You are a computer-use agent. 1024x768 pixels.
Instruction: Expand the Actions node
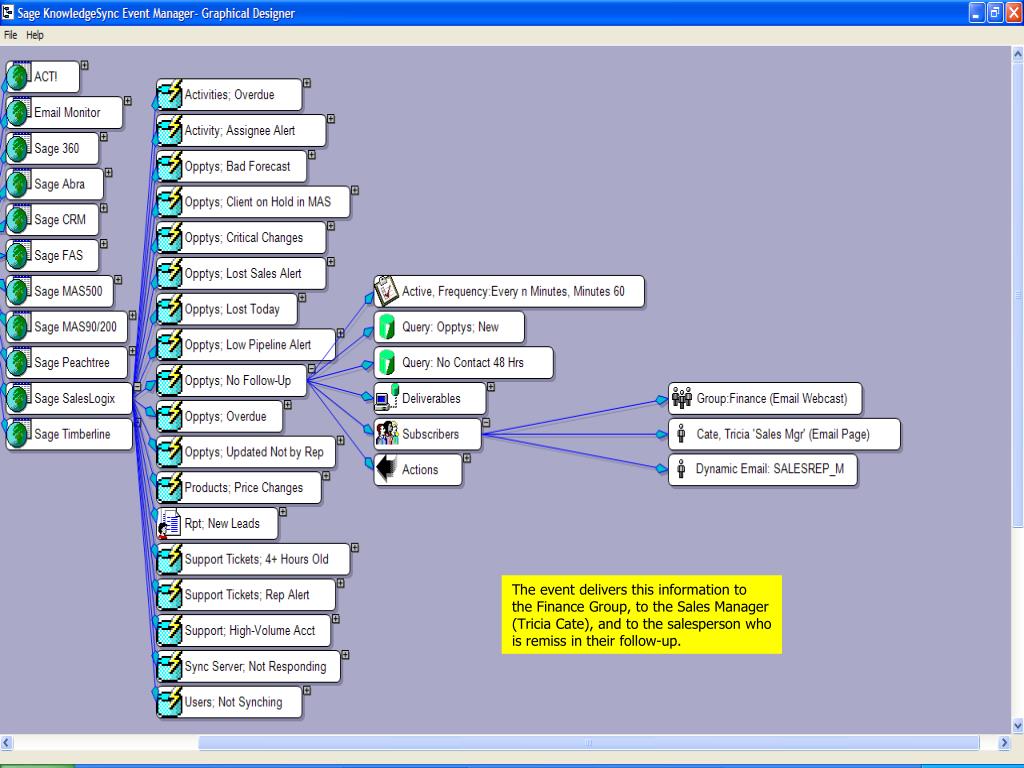[467, 458]
